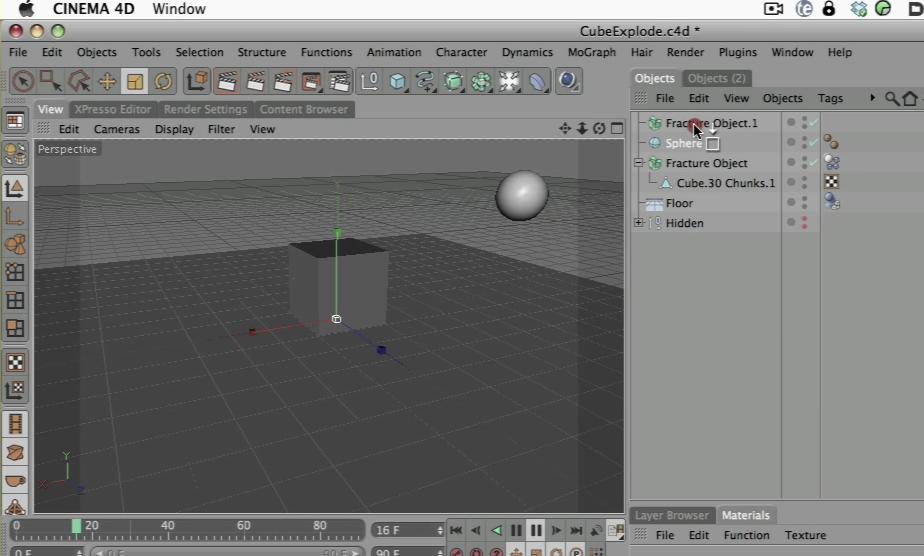Open the deformer objects blue capsule icon
924x556 pixels.
click(537, 81)
